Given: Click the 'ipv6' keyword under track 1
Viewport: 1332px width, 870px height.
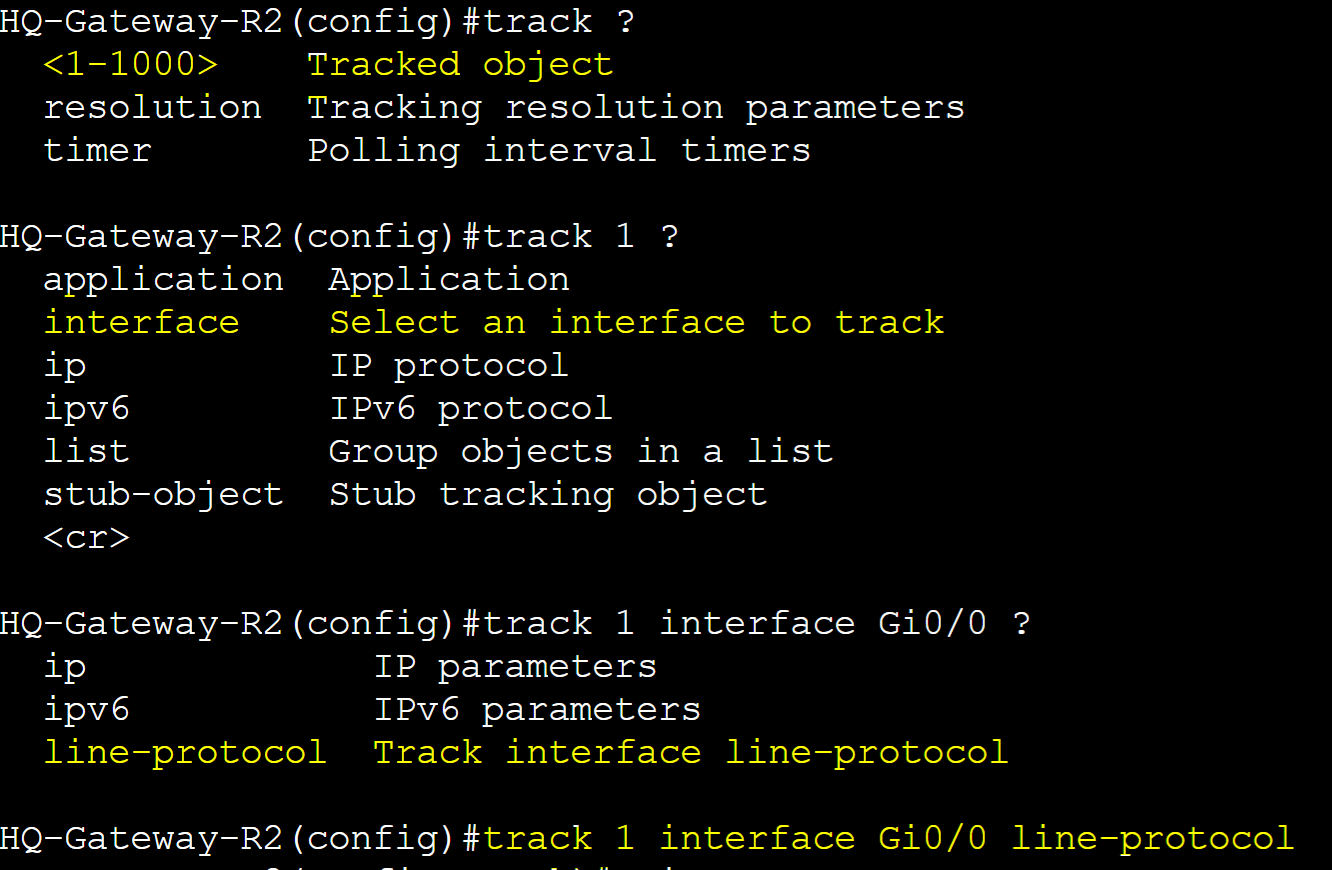Looking at the screenshot, I should coord(87,409).
